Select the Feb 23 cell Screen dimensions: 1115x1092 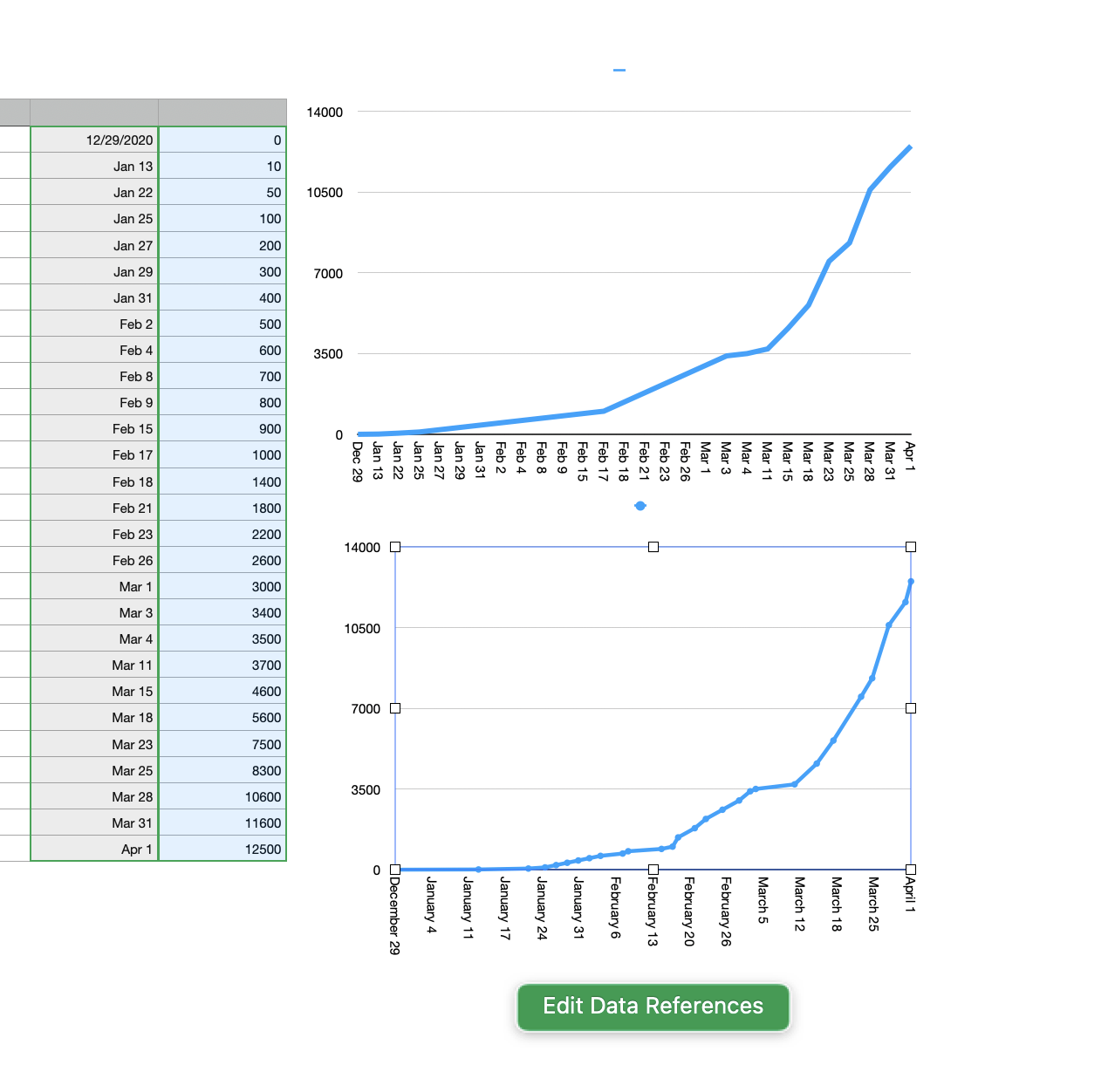click(x=94, y=534)
